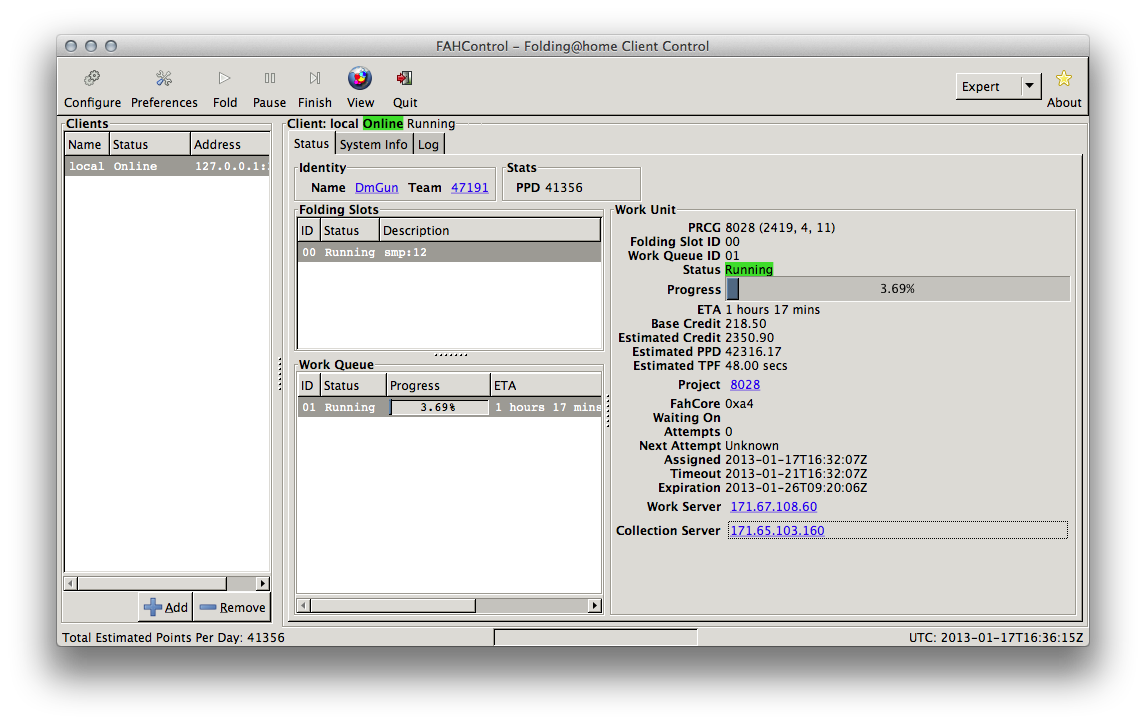Screen dimensions: 1146x725
Task: Open About via the star icon
Action: [1063, 79]
